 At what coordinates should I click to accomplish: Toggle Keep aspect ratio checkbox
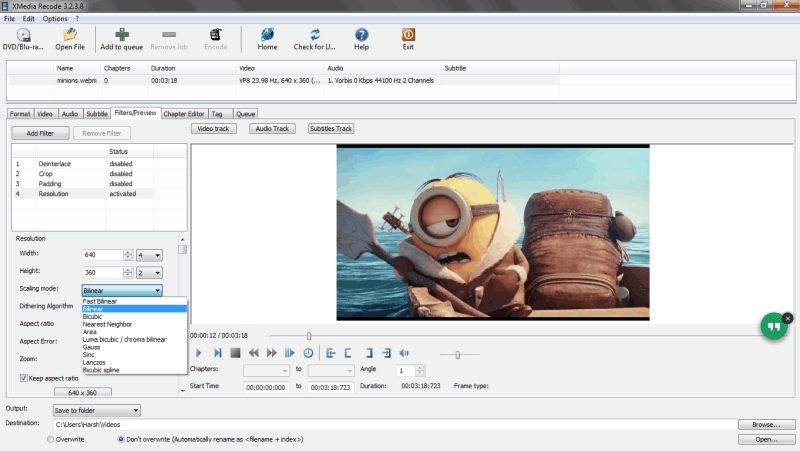click(x=23, y=378)
